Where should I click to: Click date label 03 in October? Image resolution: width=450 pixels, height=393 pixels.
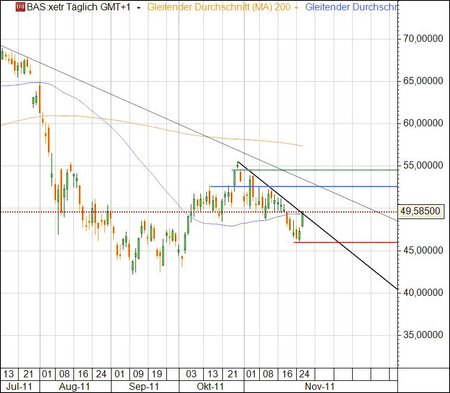191,374
